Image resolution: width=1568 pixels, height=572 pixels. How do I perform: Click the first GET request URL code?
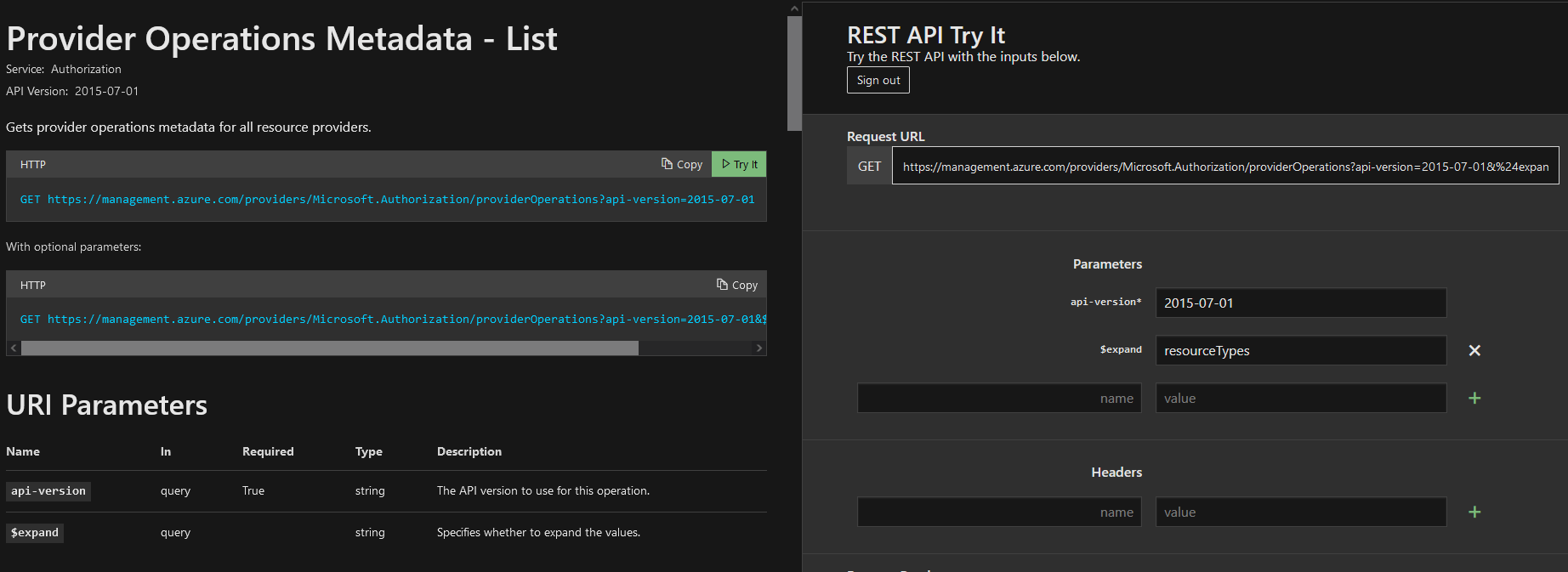tap(387, 199)
